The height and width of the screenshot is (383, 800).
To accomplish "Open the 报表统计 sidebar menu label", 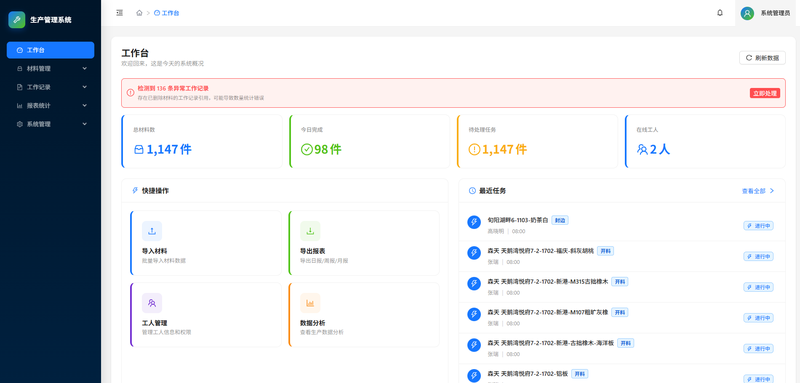I will point(39,106).
